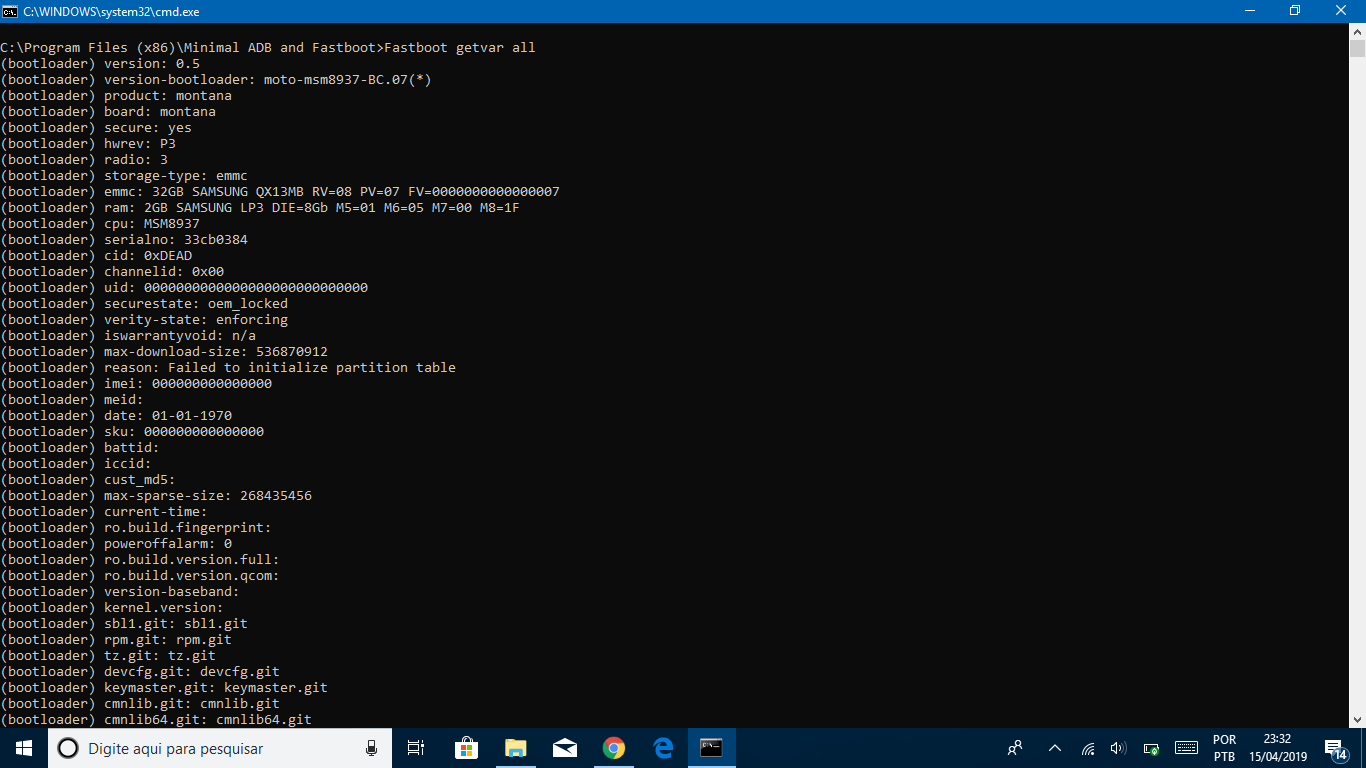Click the 'Fastboot getvar all' command text
This screenshot has width=1366, height=768.
pyautogui.click(x=460, y=48)
